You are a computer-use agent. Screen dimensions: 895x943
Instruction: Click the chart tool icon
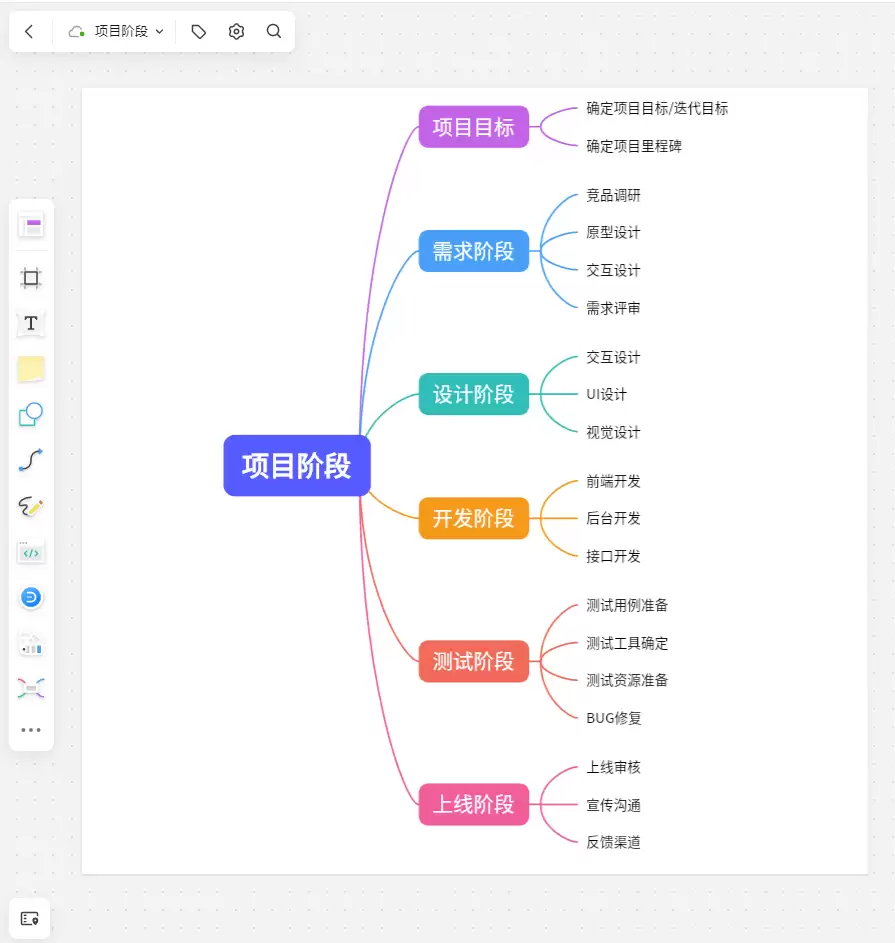31,644
